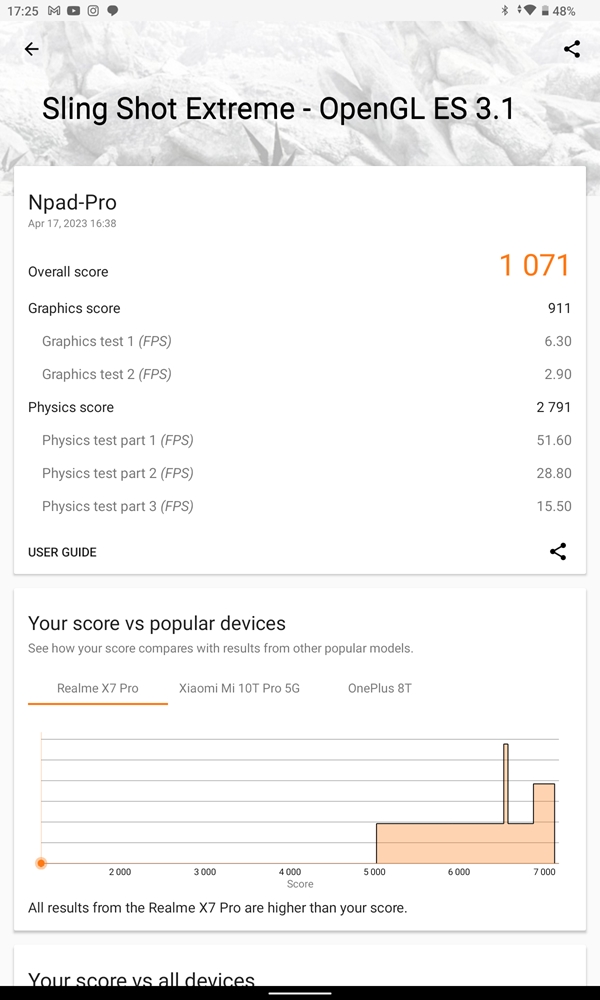Open the YouTube notification icon in status bar
The width and height of the screenshot is (600, 1000).
point(73,11)
